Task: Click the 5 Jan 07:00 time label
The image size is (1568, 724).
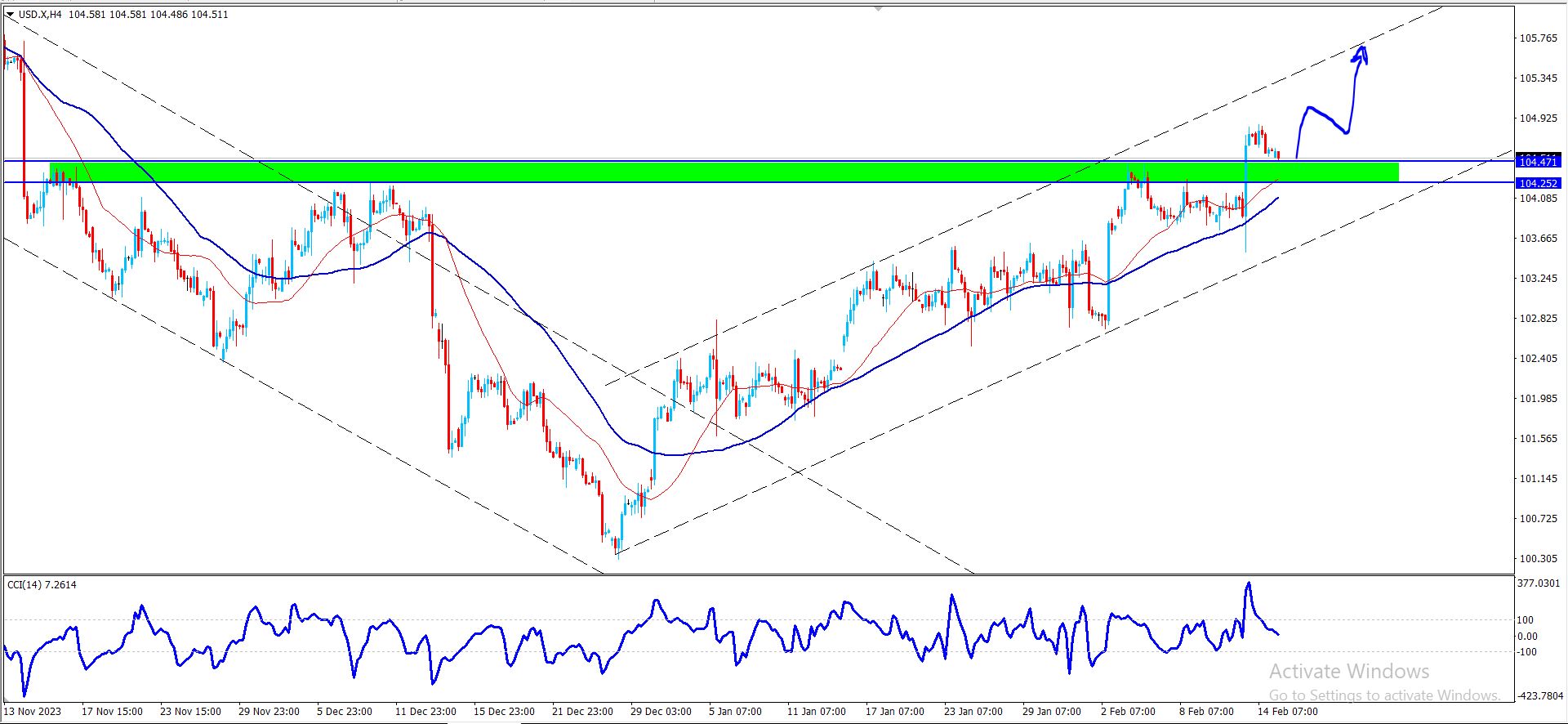Action: tap(736, 712)
